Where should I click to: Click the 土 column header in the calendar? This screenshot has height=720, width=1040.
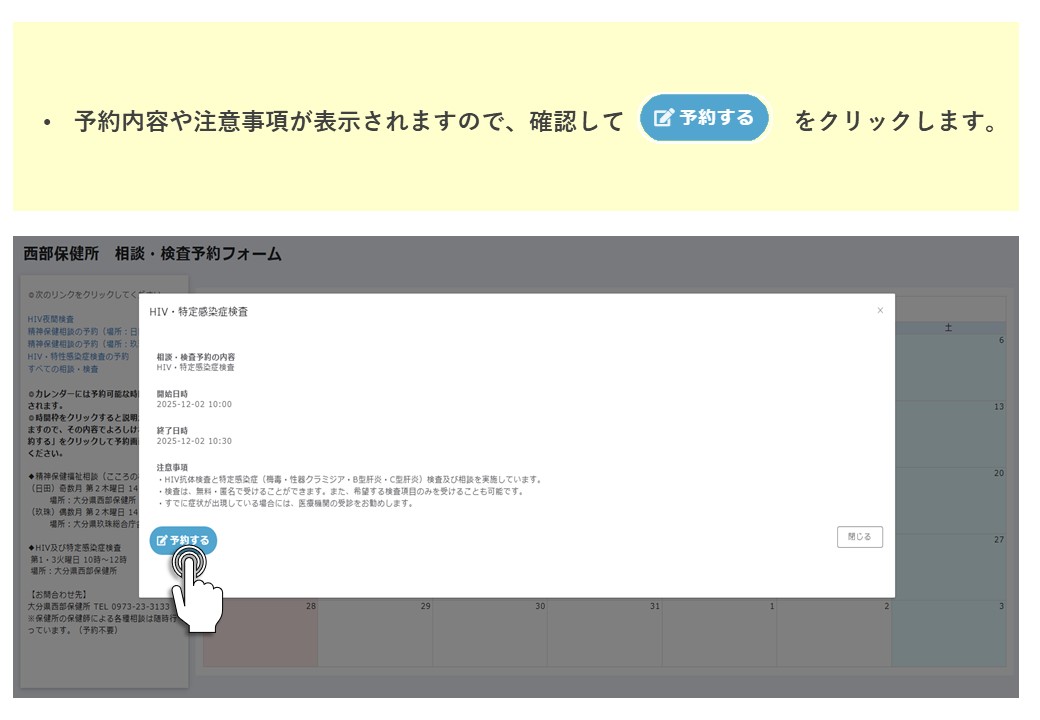[x=949, y=328]
